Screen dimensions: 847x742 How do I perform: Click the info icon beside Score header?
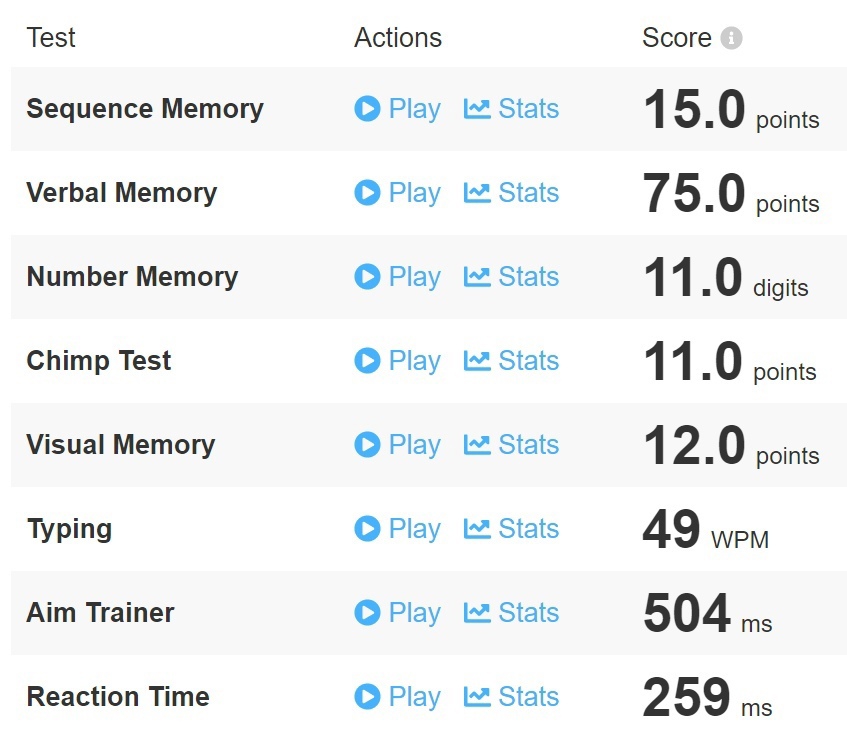tap(732, 39)
